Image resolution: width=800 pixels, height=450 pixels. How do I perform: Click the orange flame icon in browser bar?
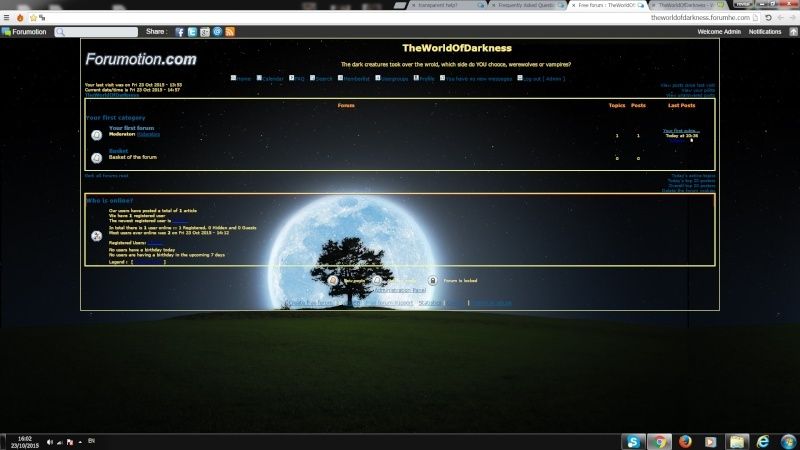pos(20,17)
